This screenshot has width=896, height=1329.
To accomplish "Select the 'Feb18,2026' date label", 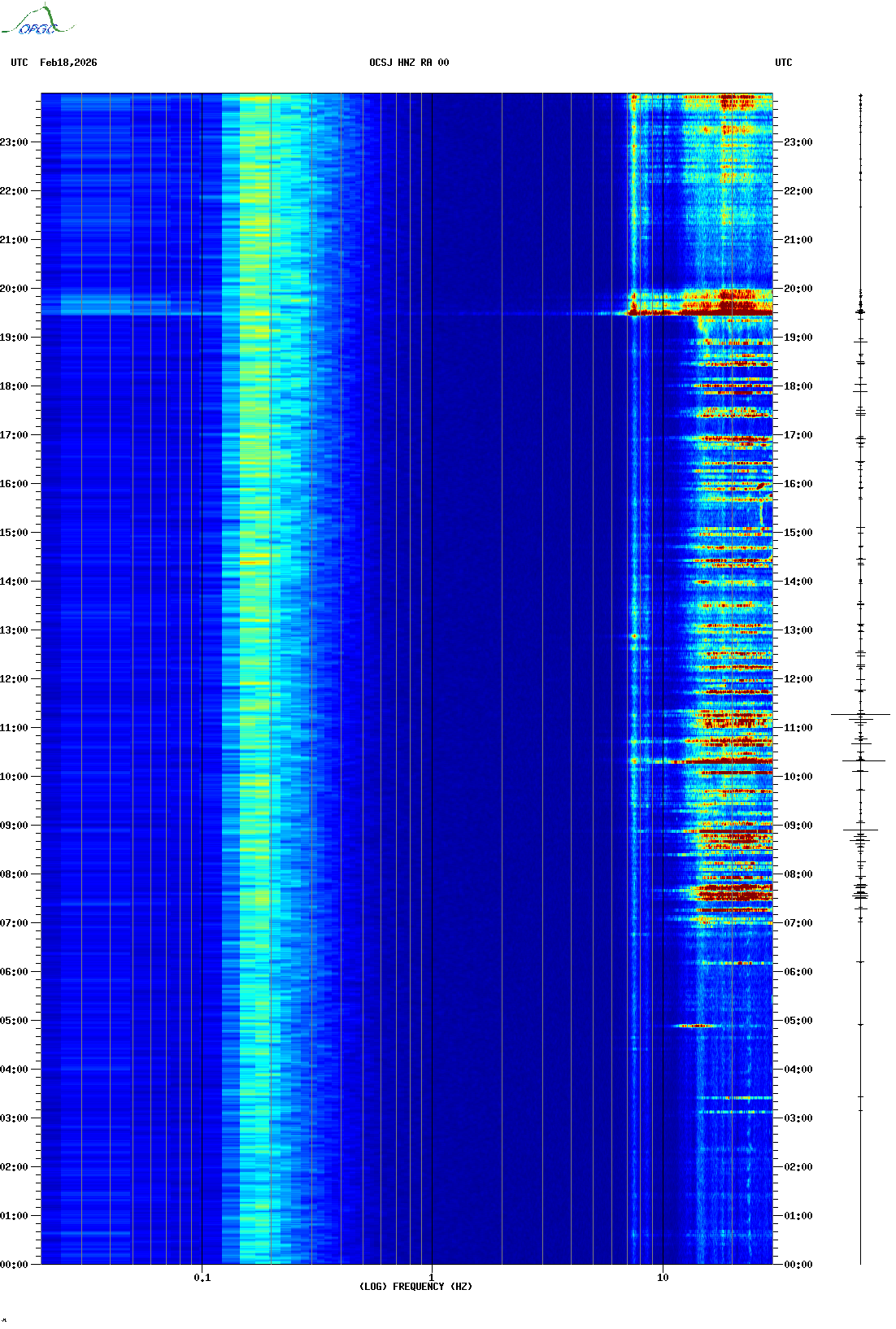I will (x=68, y=63).
